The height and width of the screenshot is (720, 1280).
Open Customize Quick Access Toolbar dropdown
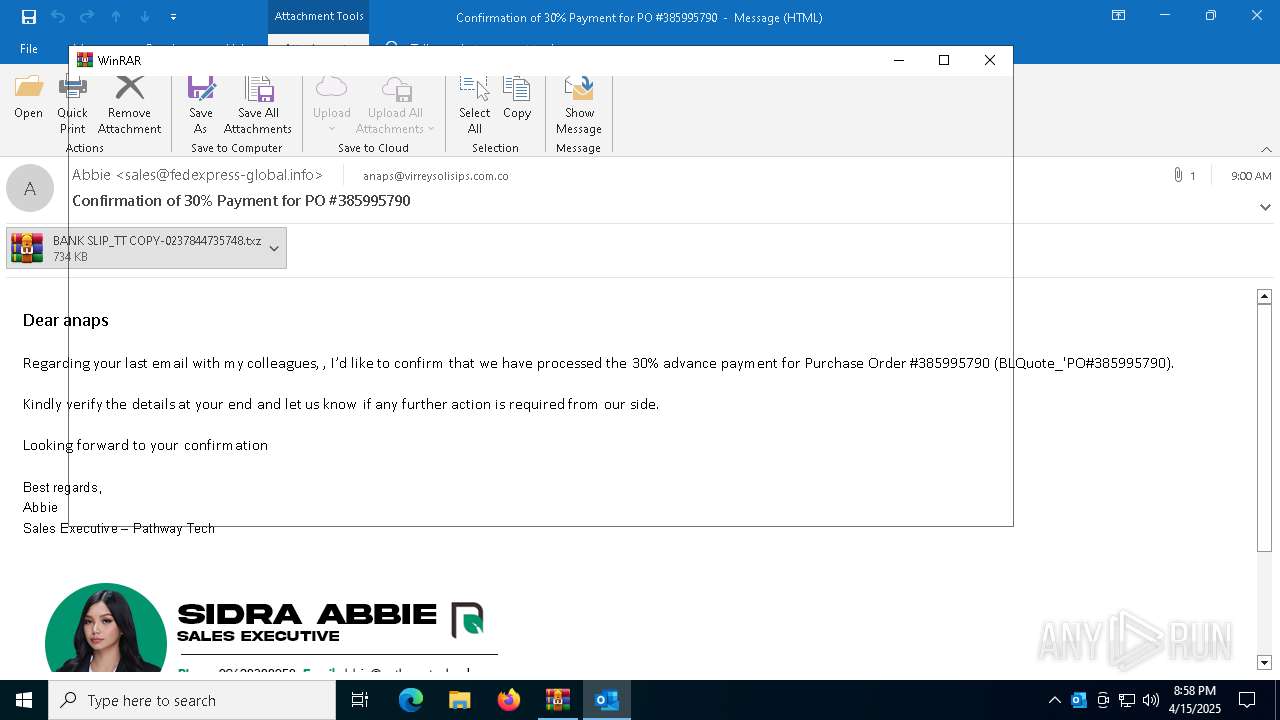174,17
